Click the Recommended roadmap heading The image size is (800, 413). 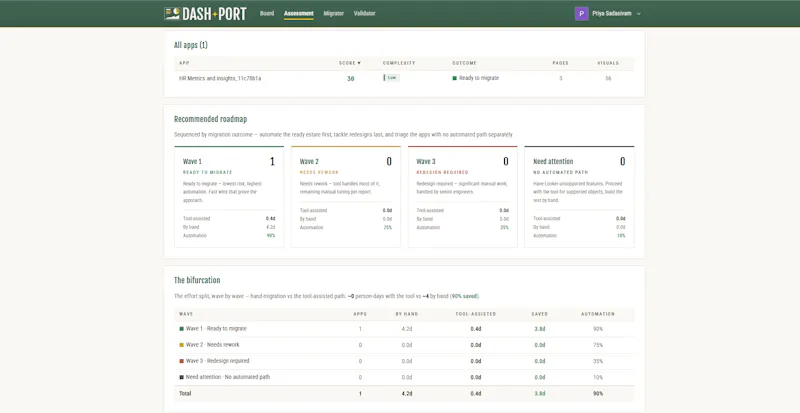pyautogui.click(x=210, y=119)
